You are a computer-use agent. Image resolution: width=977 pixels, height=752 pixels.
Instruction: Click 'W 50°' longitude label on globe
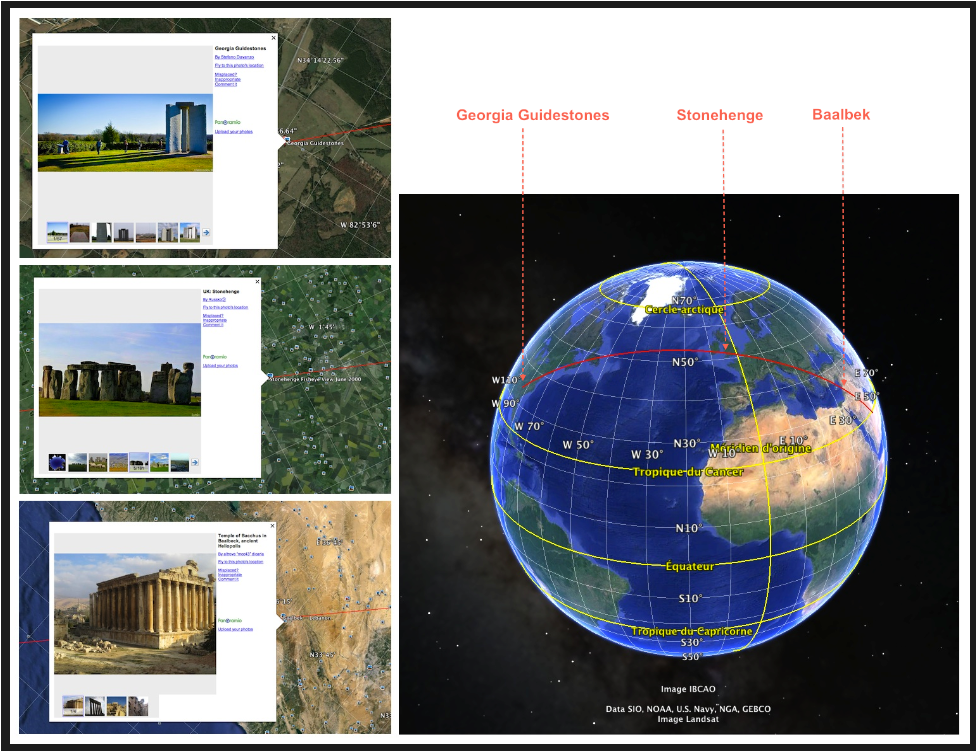coord(578,445)
